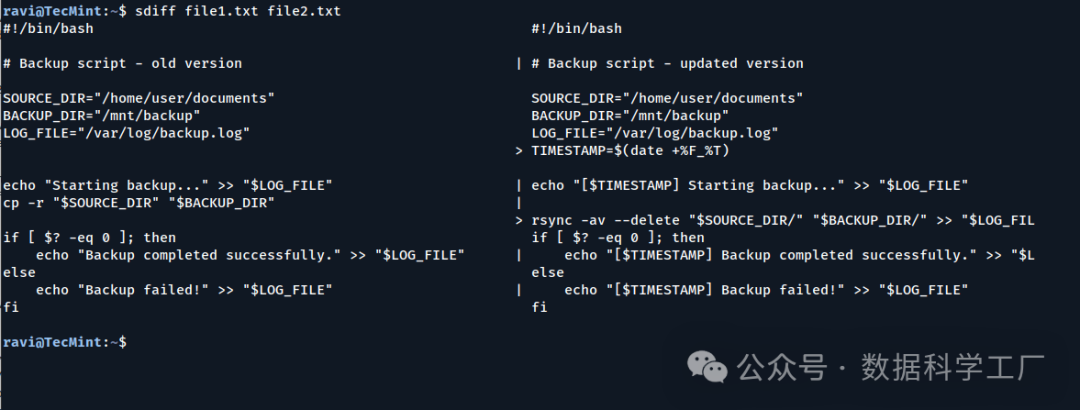The height and width of the screenshot is (410, 1080).
Task: Click the right pane's [$TIMESTAMP] Backup failed! line
Action: pos(766,290)
